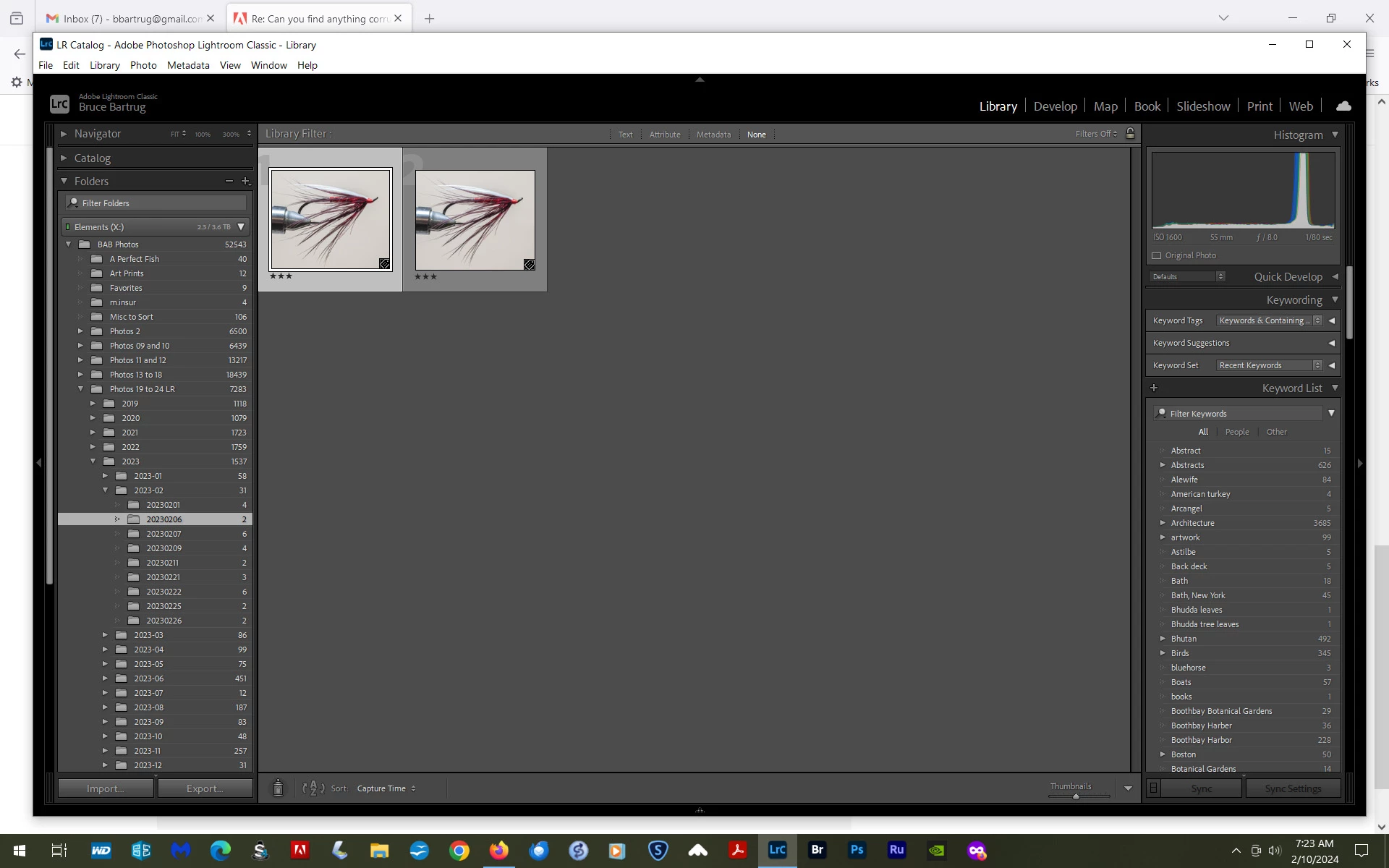Adjust the Thumbnails size slider
Image resolution: width=1389 pixels, height=868 pixels.
click(1076, 796)
